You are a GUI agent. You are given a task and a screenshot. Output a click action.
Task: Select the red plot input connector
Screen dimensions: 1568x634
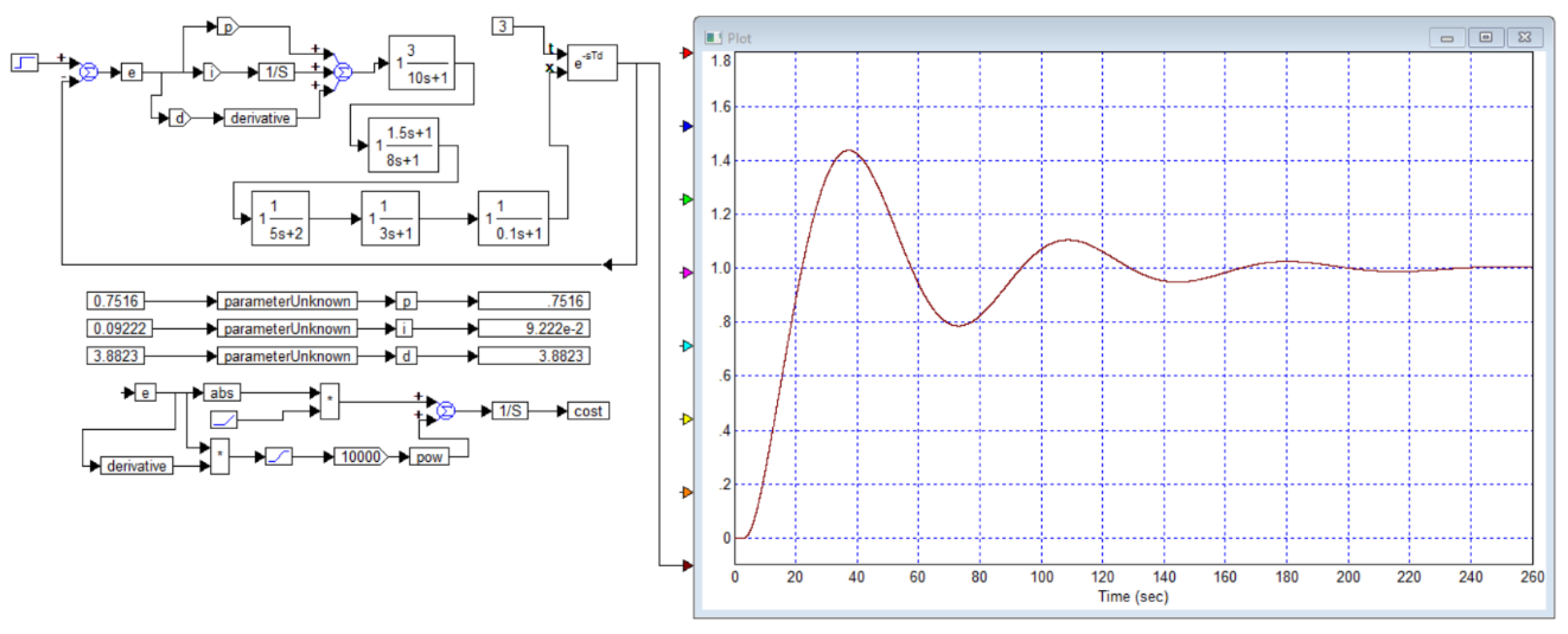click(x=687, y=54)
